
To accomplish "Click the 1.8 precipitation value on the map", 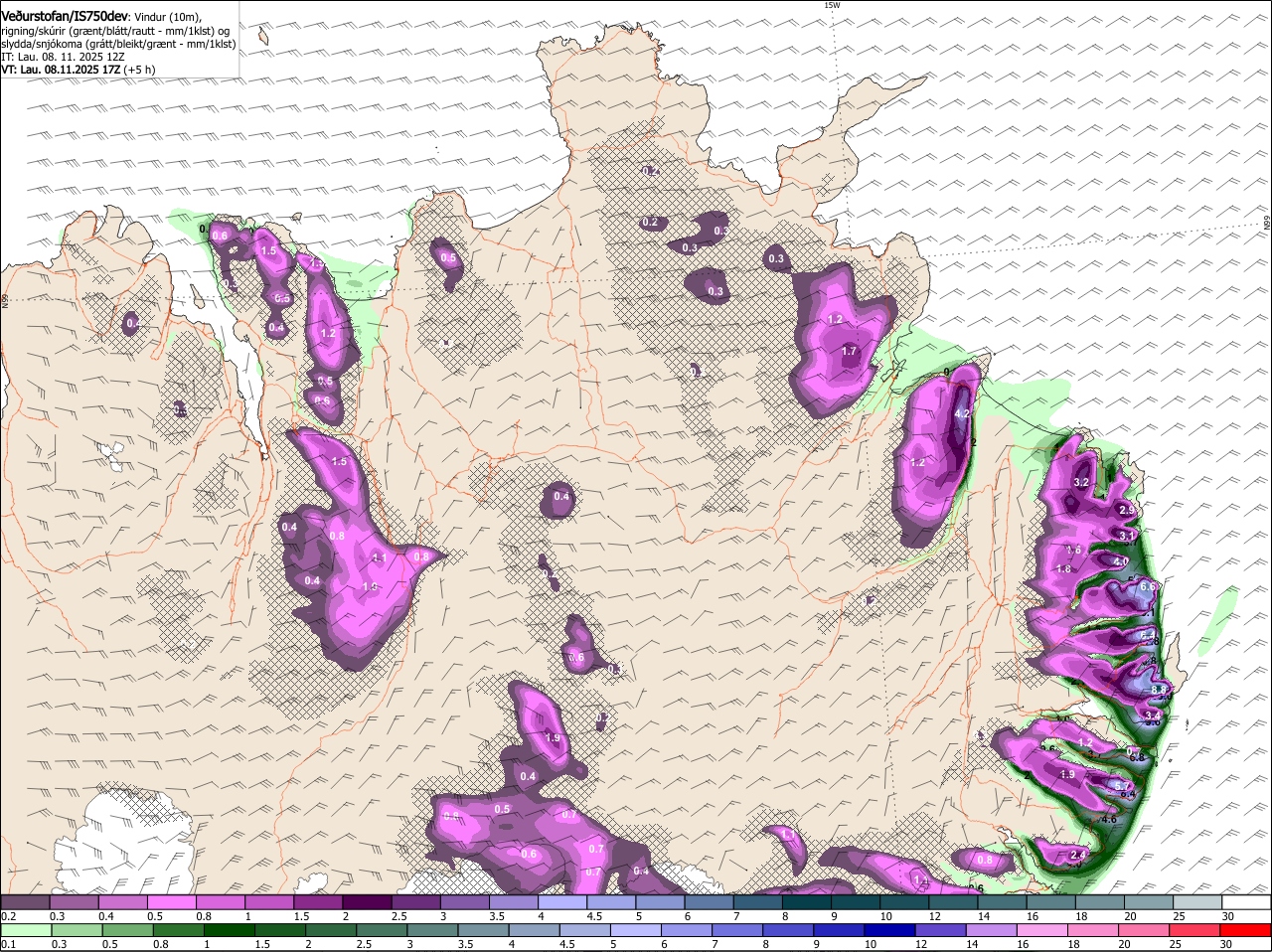I will pyautogui.click(x=1064, y=569).
